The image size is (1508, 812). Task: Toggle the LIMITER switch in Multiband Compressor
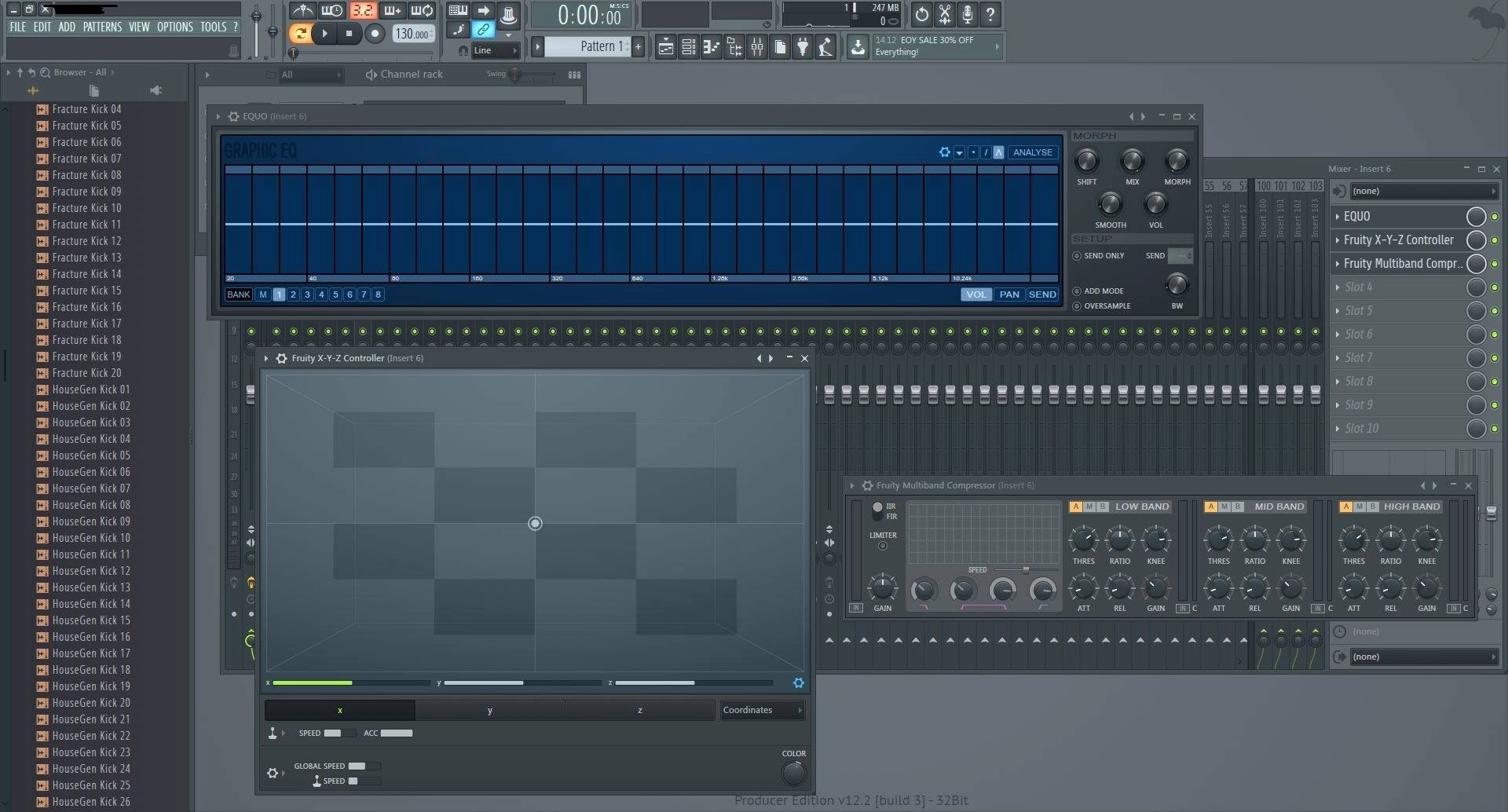pyautogui.click(x=883, y=546)
